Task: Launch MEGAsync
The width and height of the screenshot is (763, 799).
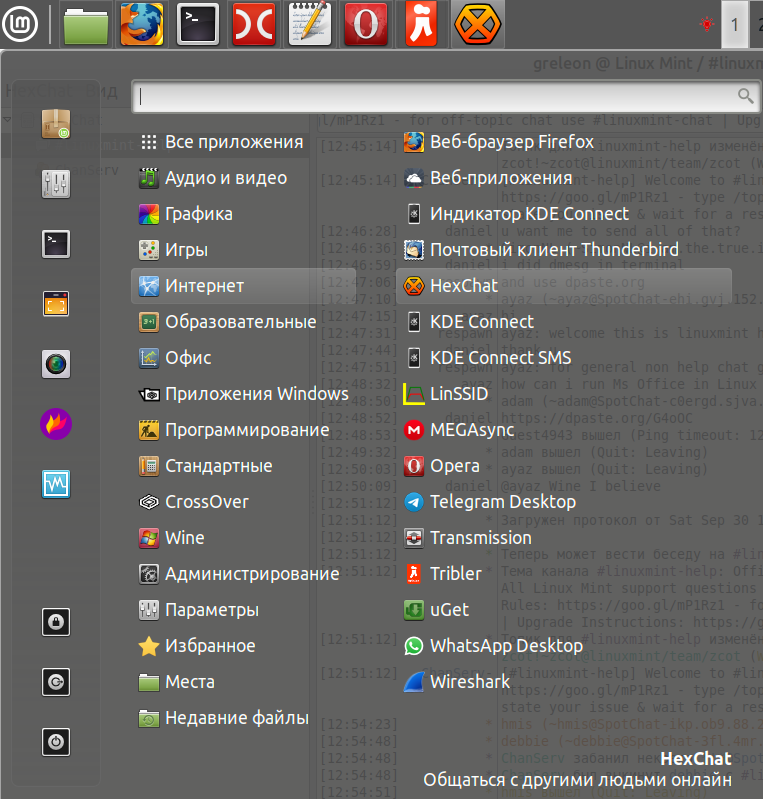Action: click(x=564, y=430)
